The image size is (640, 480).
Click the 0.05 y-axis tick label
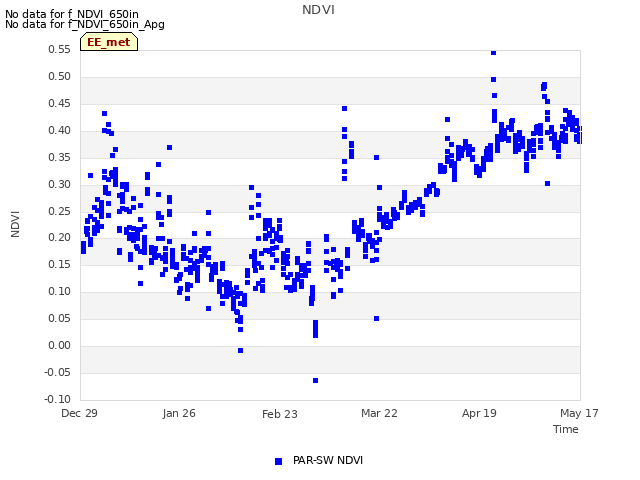pos(60,318)
